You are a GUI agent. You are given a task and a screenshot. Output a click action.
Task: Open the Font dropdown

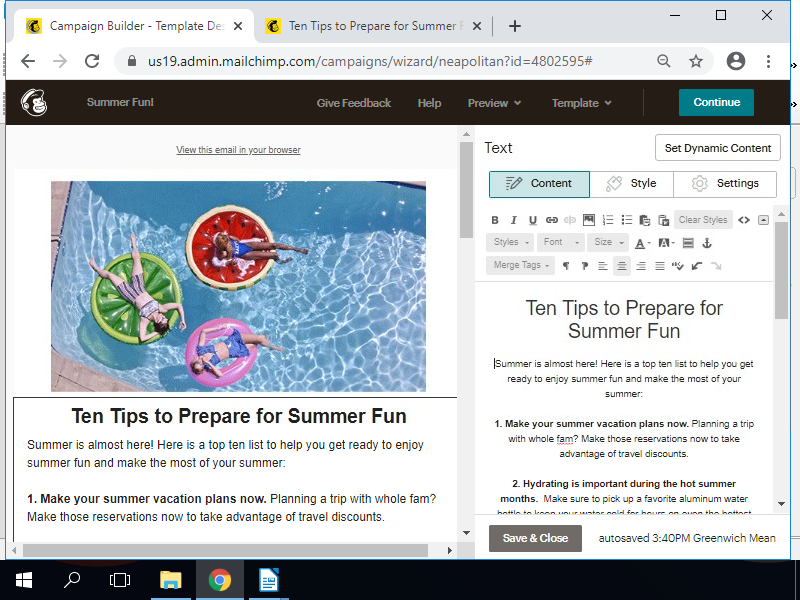pyautogui.click(x=560, y=242)
